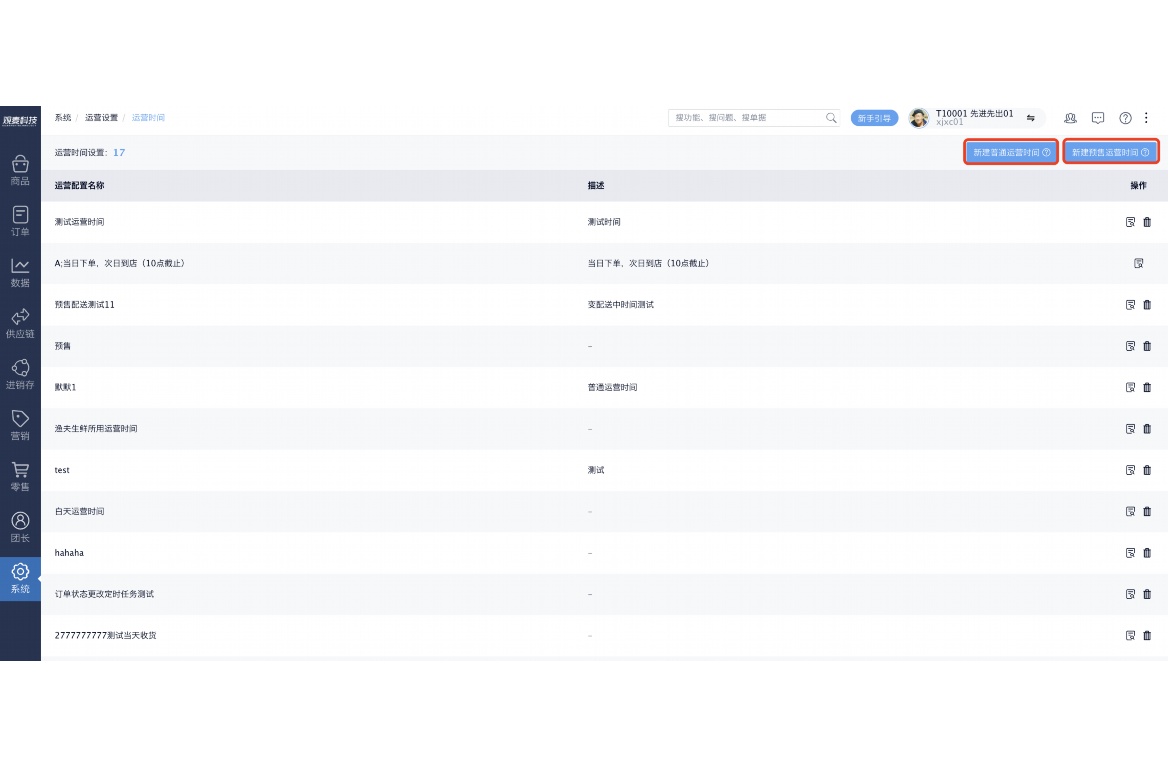Viewport: 1168px width, 767px height.
Task: Click the edit icon for 测试运营时间 row
Action: coord(1130,222)
